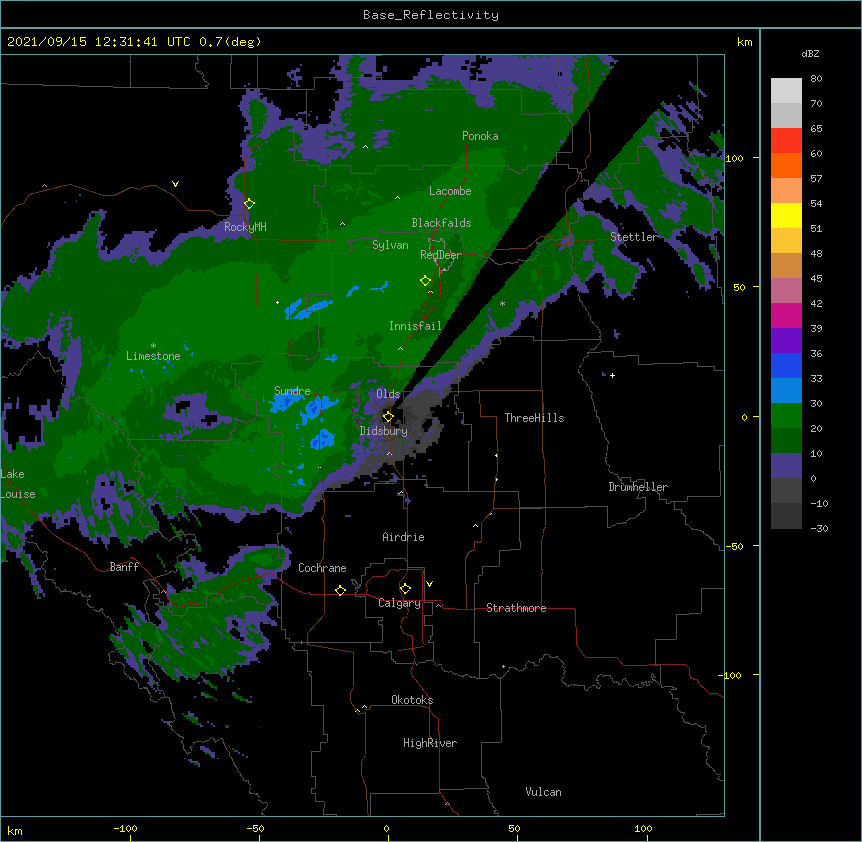
Task: Pick the yellow 54 dBZ color band
Action: (786, 215)
